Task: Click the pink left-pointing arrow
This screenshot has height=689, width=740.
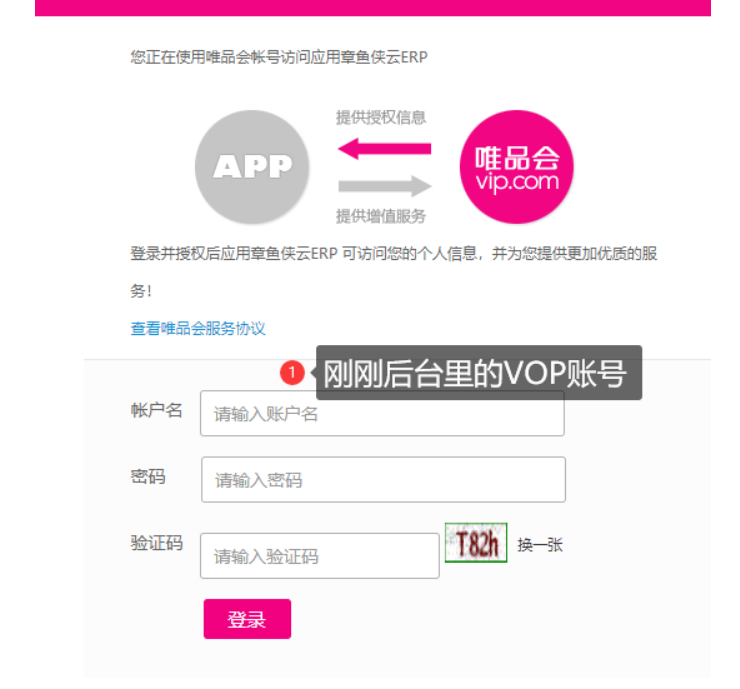Action: pyautogui.click(x=385, y=149)
